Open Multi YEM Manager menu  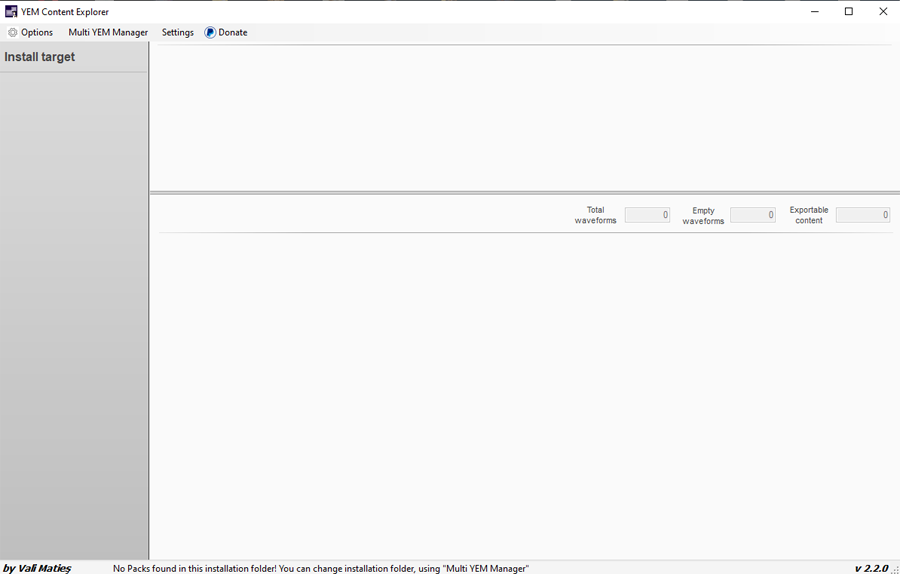(x=108, y=33)
